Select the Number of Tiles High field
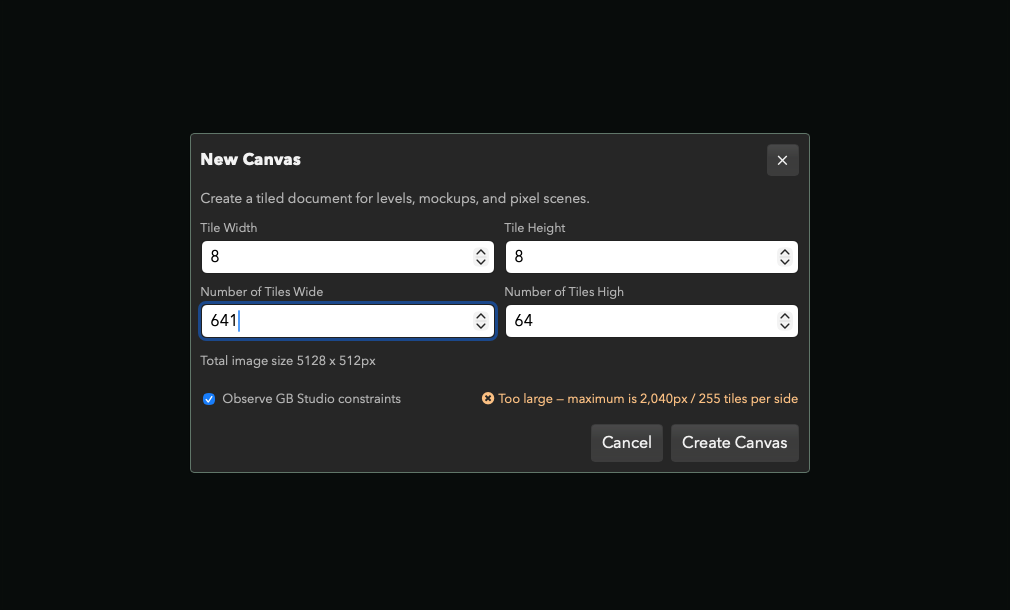The height and width of the screenshot is (610, 1010). pos(639,321)
